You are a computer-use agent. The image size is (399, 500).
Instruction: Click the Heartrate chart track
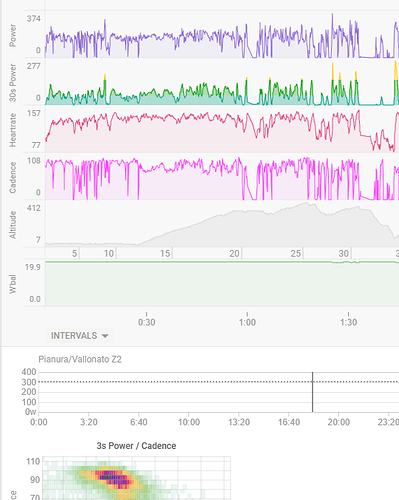[x=222, y=130]
